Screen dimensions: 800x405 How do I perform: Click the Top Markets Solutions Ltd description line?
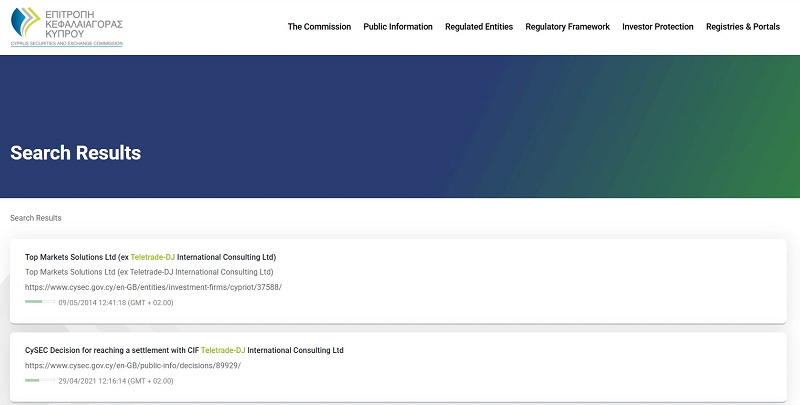point(149,272)
